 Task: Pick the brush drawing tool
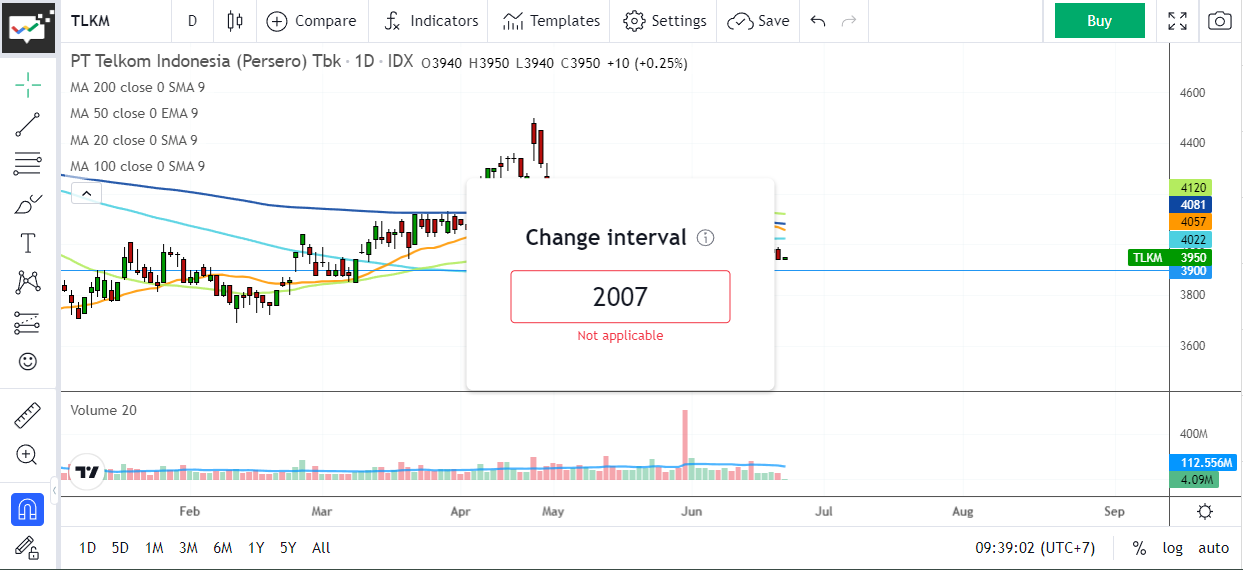click(28, 205)
